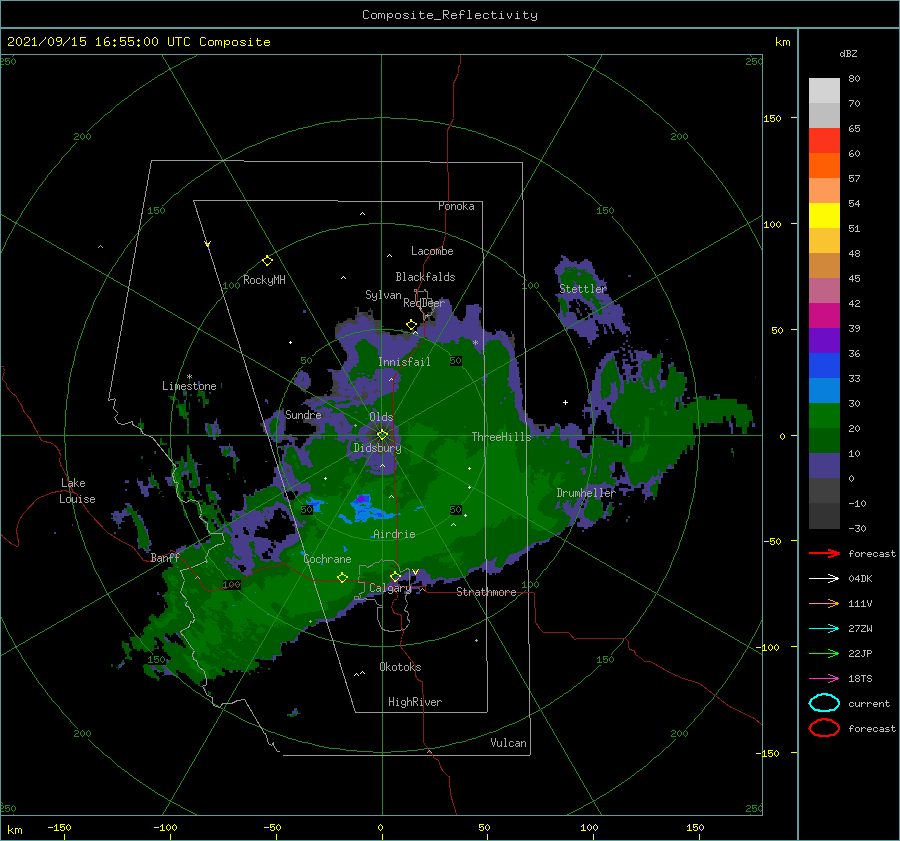Click the Banff town label
The image size is (900, 841).
[x=165, y=557]
